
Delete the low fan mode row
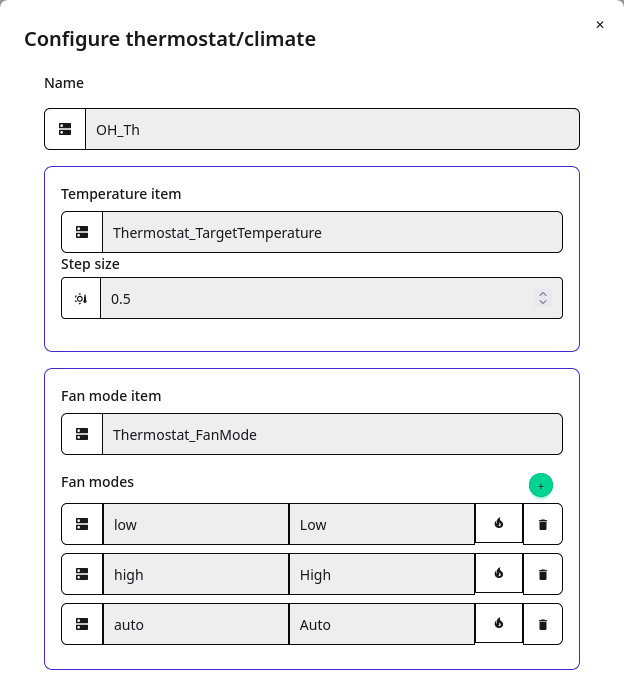tap(543, 524)
